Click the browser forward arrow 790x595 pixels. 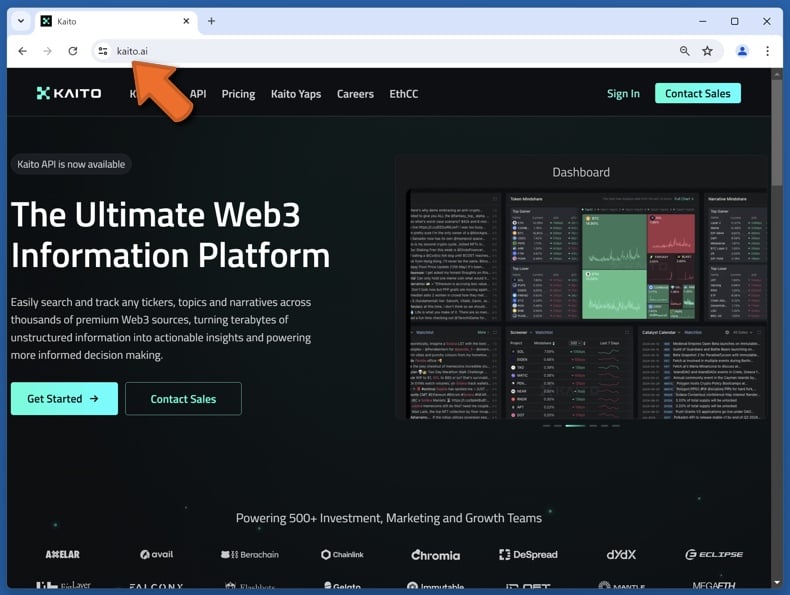(x=47, y=51)
